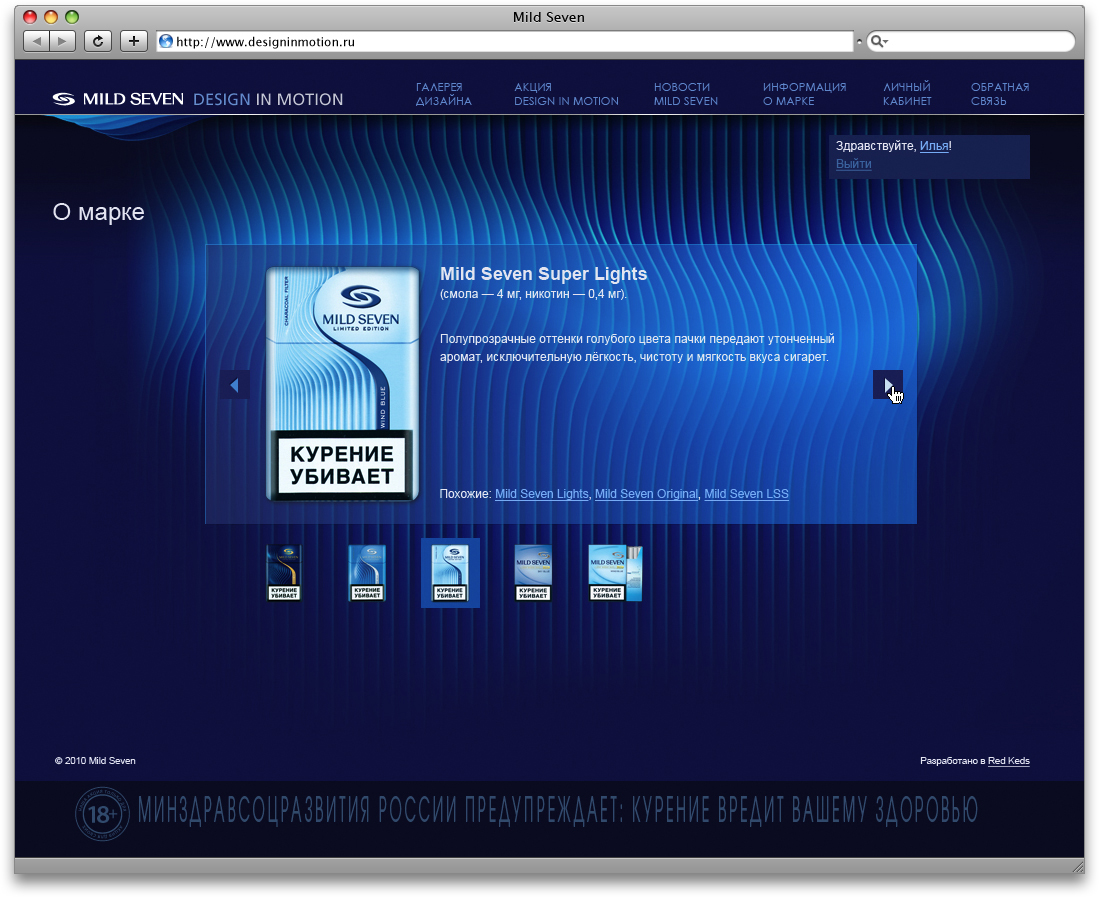Click the © 2010 Mild Seven copyright text

(95, 761)
